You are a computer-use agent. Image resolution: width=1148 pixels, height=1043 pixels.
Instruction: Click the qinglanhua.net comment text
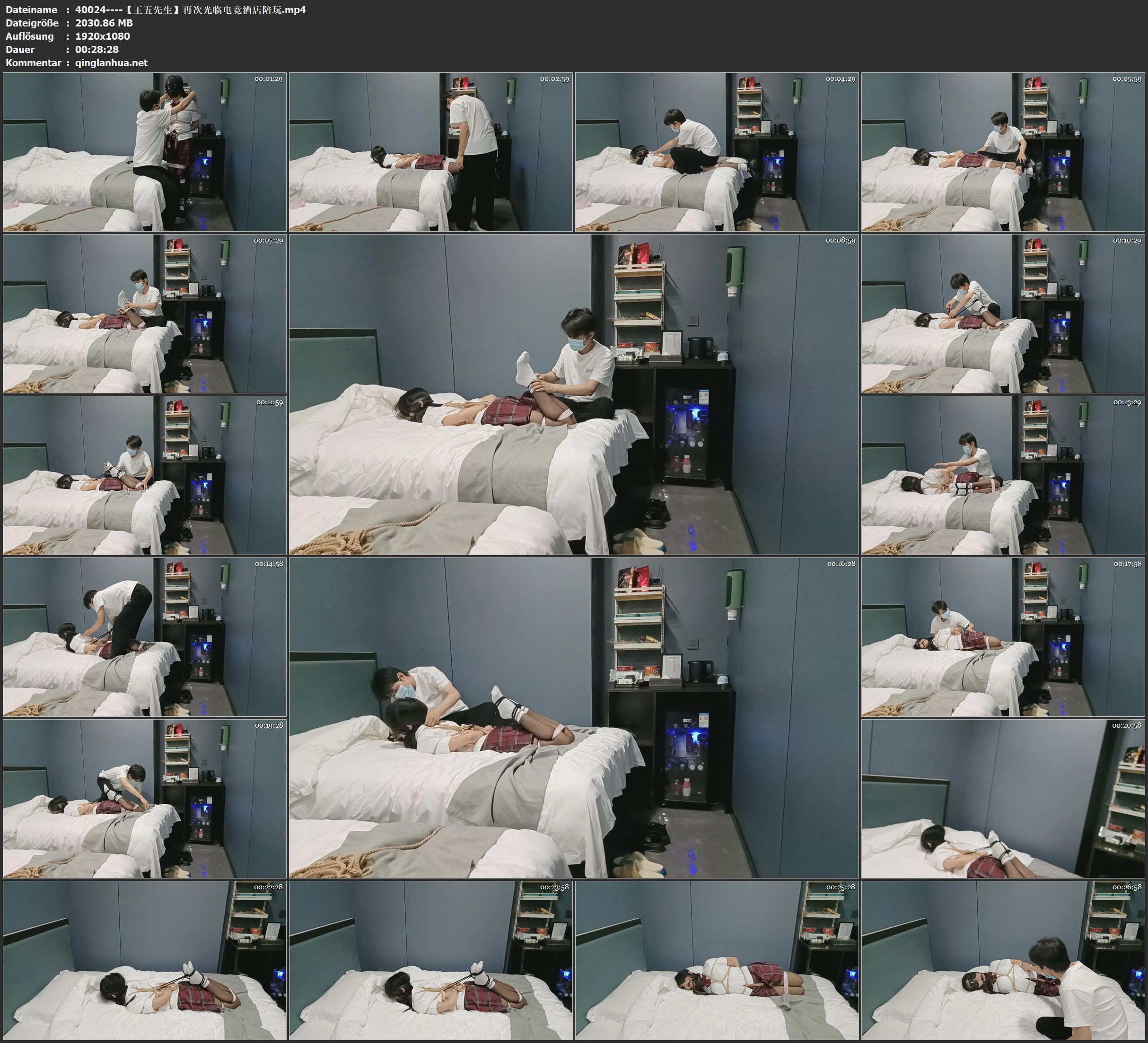[111, 62]
